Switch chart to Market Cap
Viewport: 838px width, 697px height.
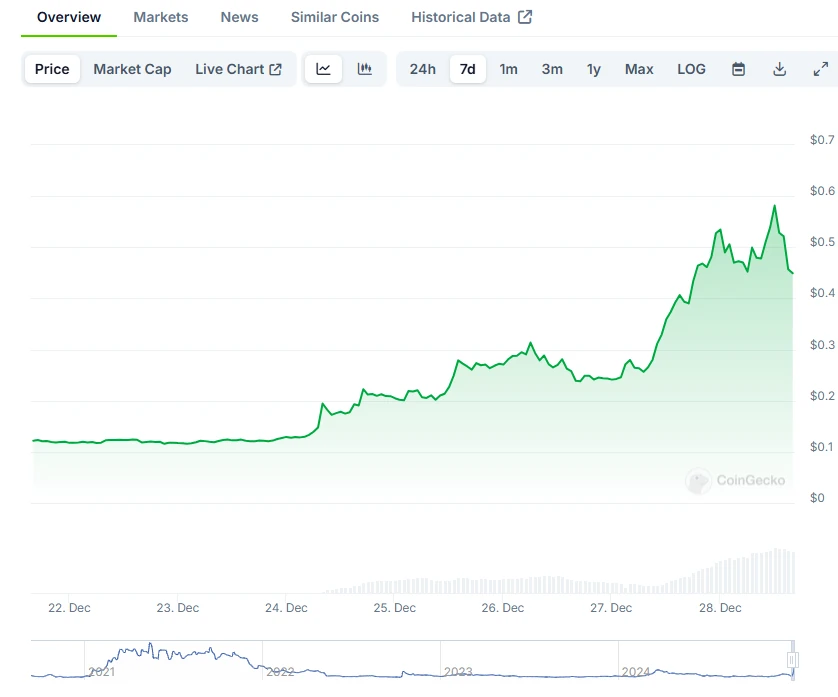[x=132, y=69]
